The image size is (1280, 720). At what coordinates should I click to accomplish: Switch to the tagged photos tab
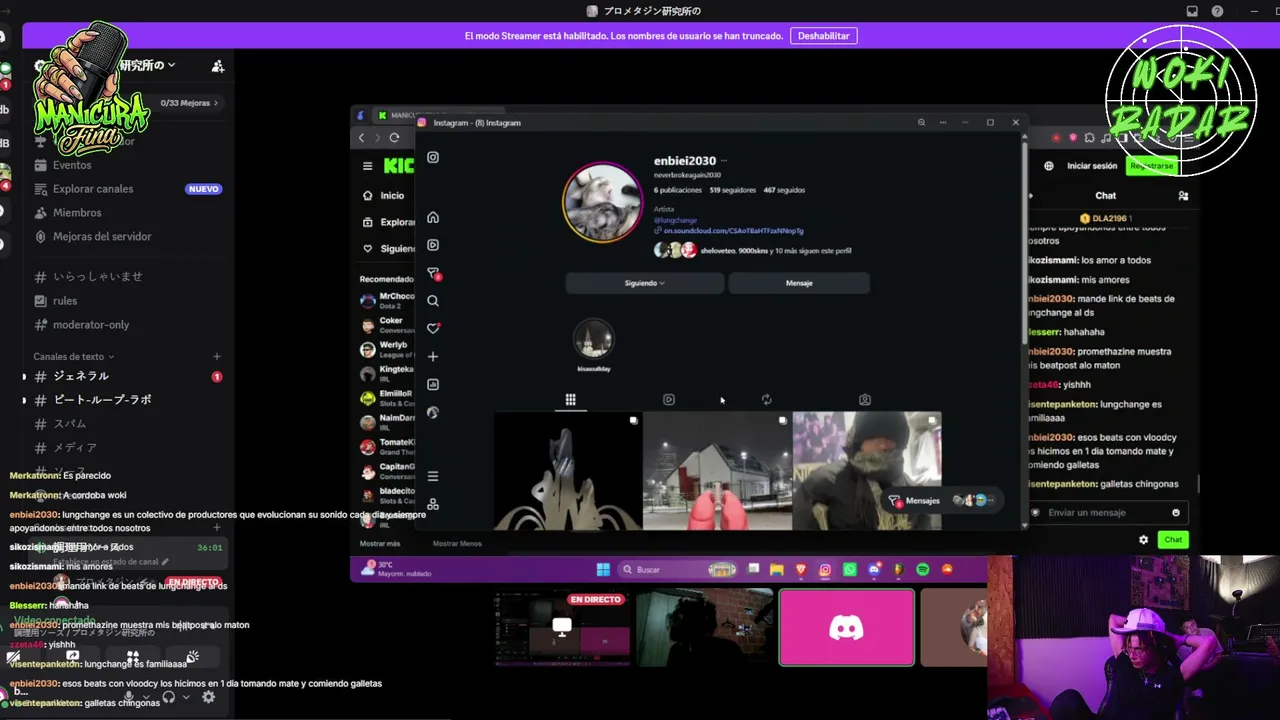(x=865, y=400)
